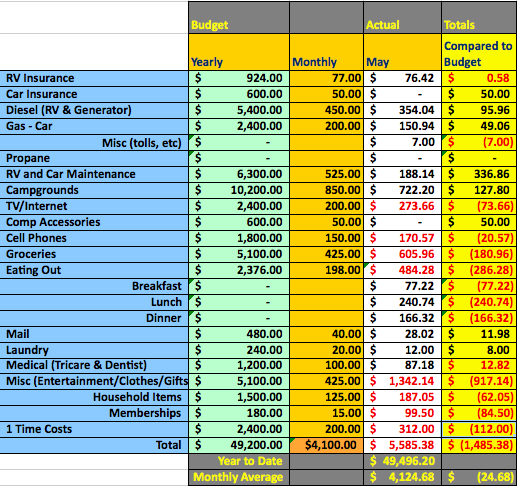Select the 1 Time Costs compared cell

pos(479,429)
